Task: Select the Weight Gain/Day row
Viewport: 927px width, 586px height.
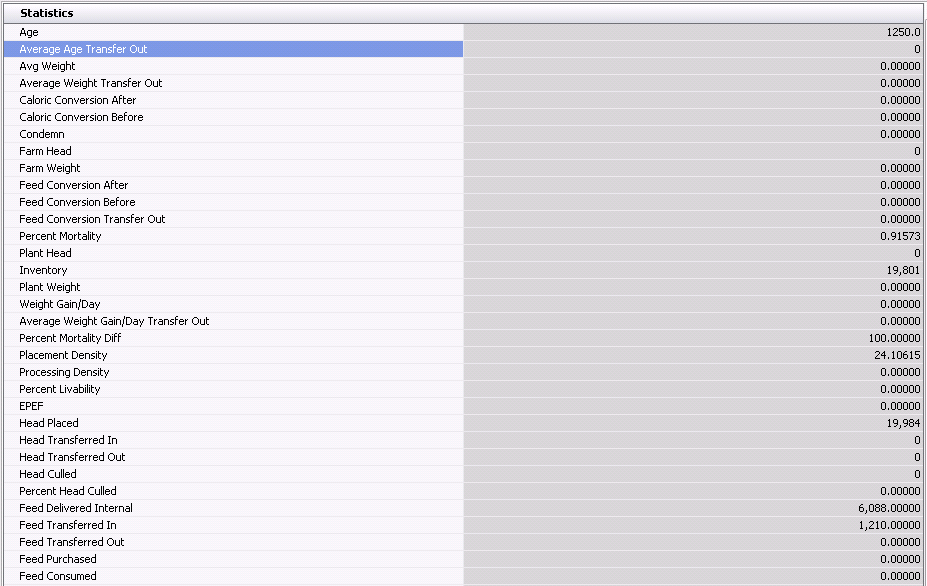Action: click(60, 304)
